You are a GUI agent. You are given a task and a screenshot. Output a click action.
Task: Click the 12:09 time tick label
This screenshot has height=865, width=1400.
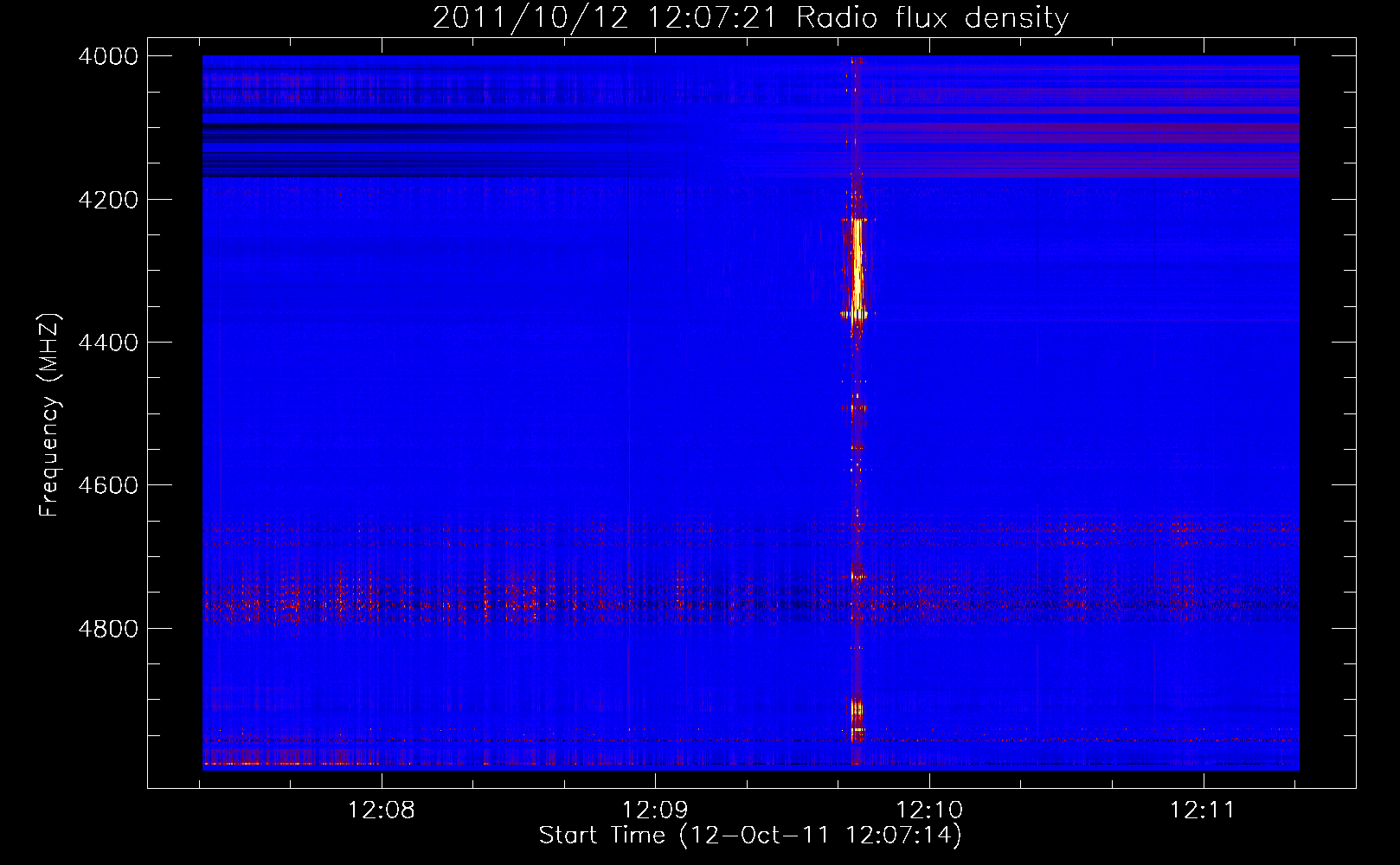[655, 811]
